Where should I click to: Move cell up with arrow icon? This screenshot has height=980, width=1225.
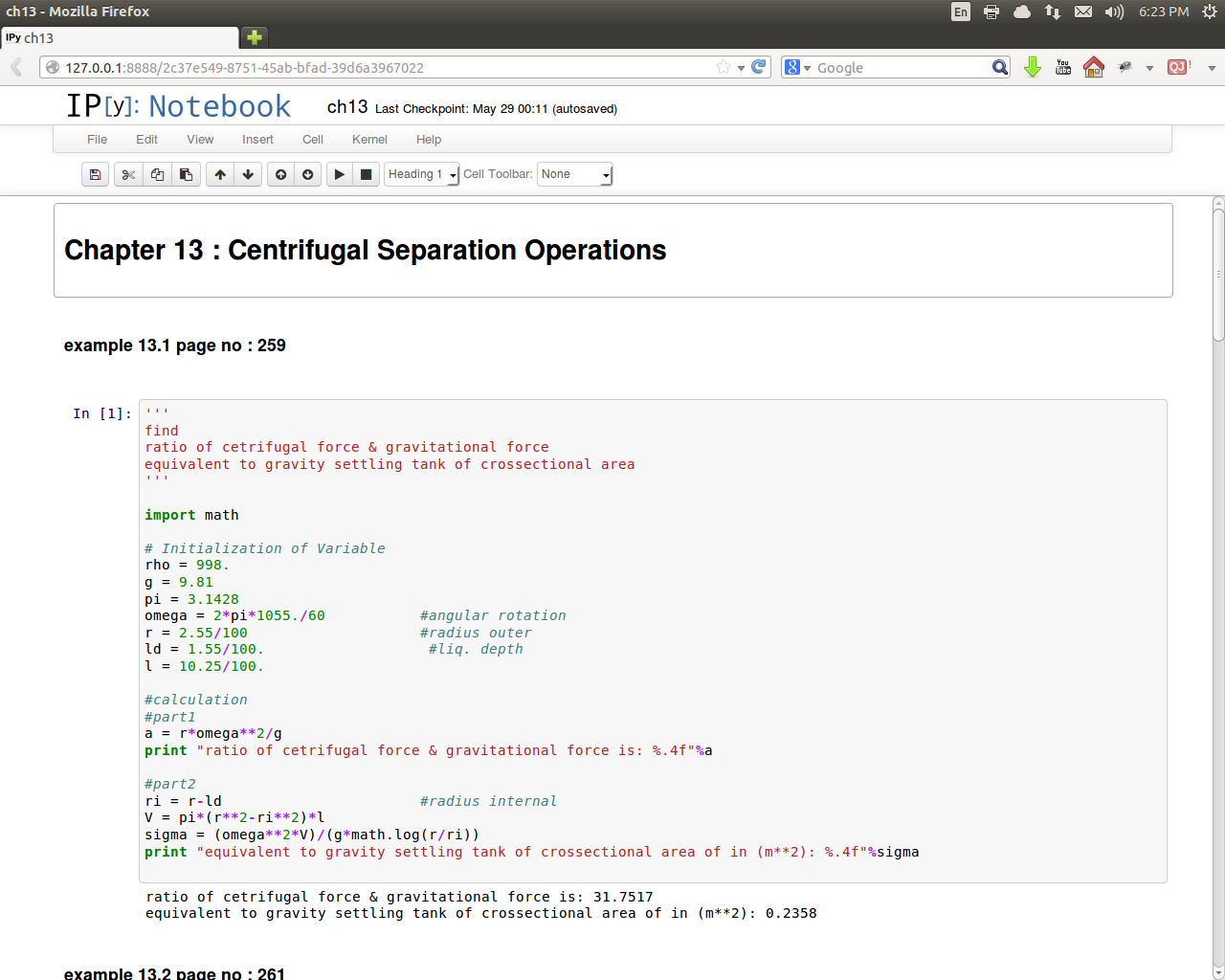(x=220, y=174)
